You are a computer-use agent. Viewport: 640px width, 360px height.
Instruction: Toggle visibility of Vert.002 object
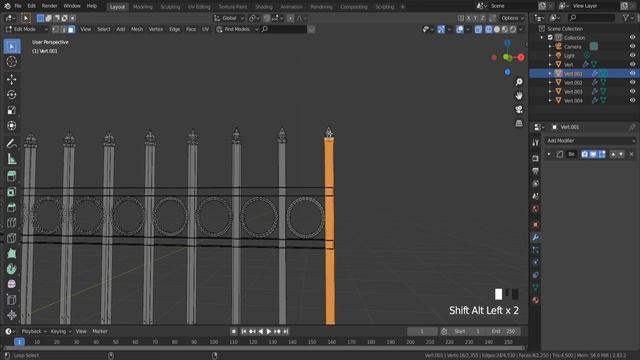[632, 82]
